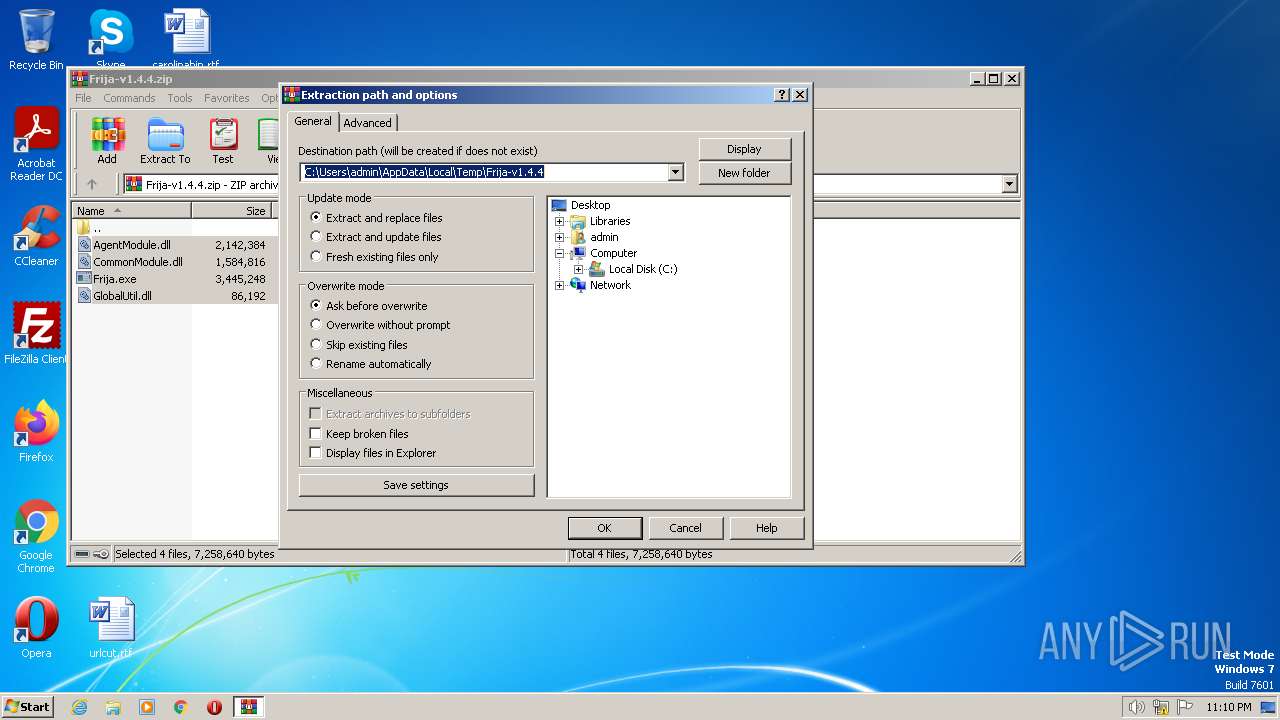Screen dimensions: 1280x720
Task: Click Chrome icon in taskbar
Action: coord(181,707)
